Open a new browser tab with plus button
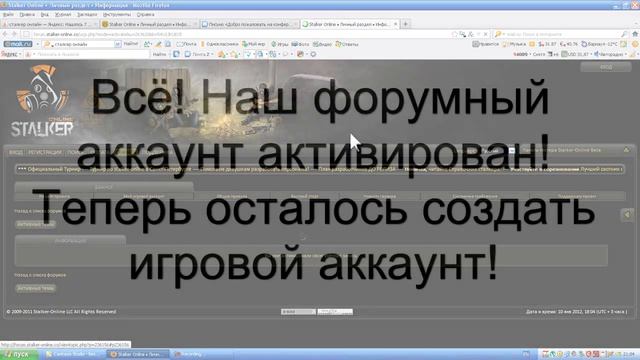This screenshot has height=360, width=640. tap(406, 24)
